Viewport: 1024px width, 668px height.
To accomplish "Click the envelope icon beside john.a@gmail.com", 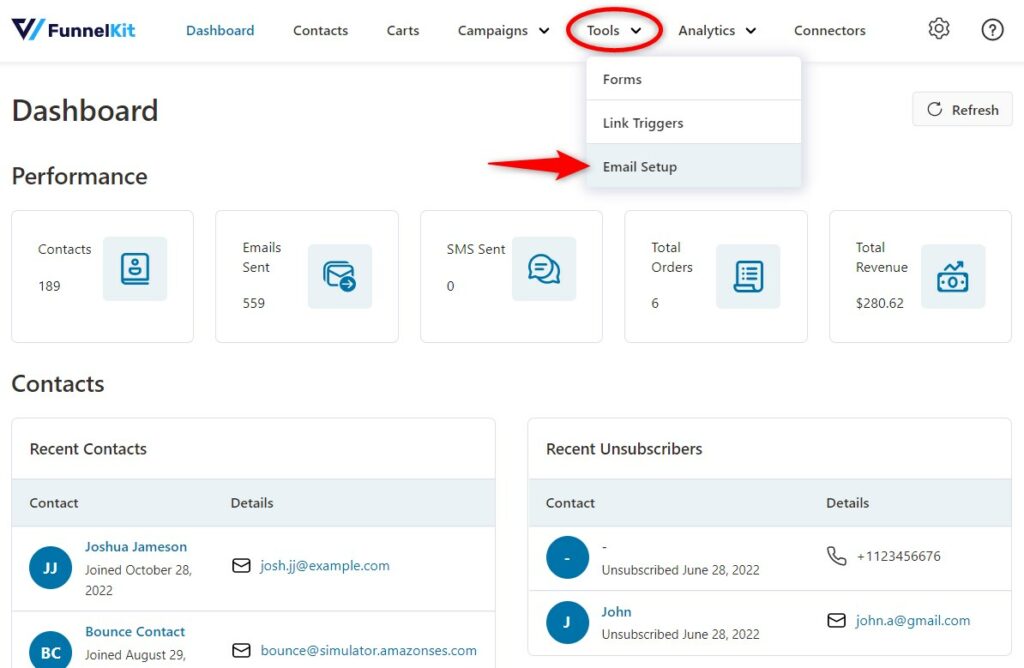I will pos(837,620).
